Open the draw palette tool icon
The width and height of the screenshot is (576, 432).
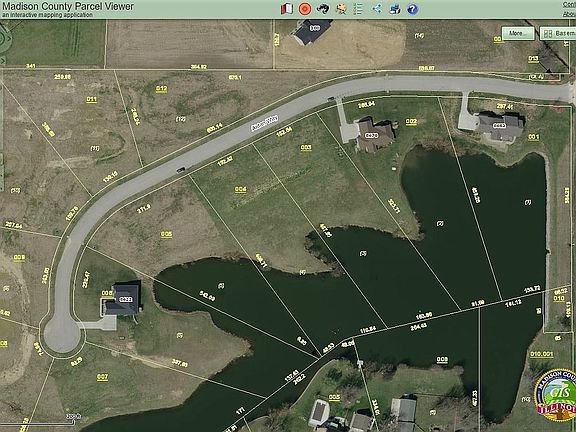(x=341, y=9)
